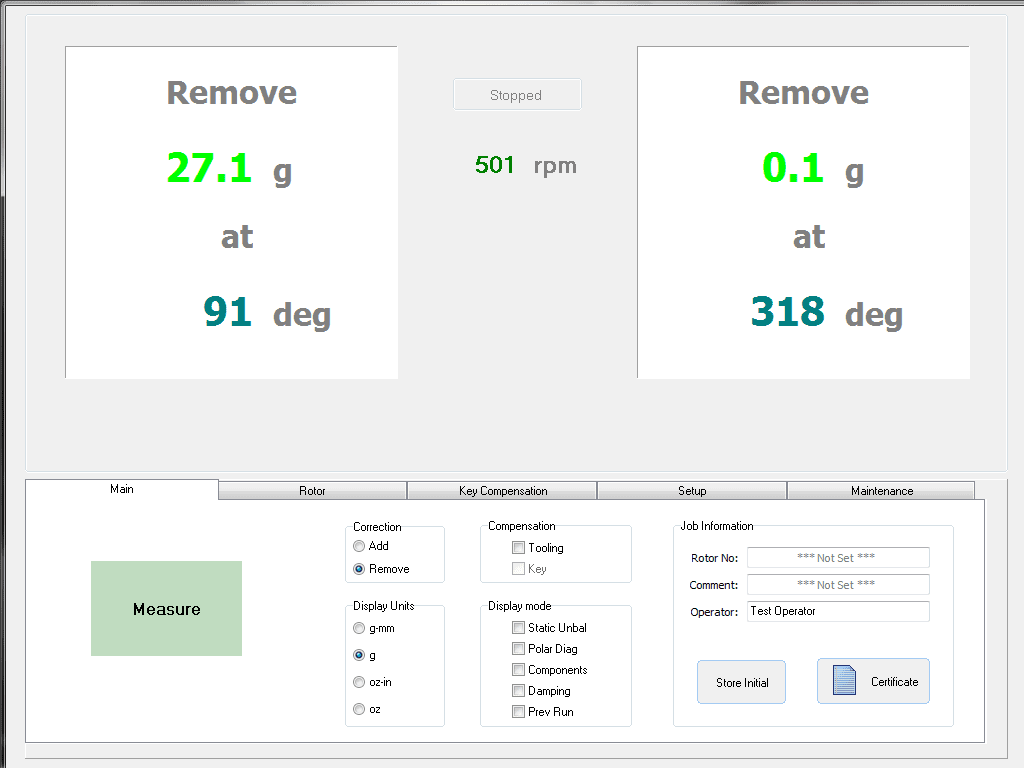The height and width of the screenshot is (768, 1024).
Task: Select the Remove correction radio button
Action: point(359,569)
